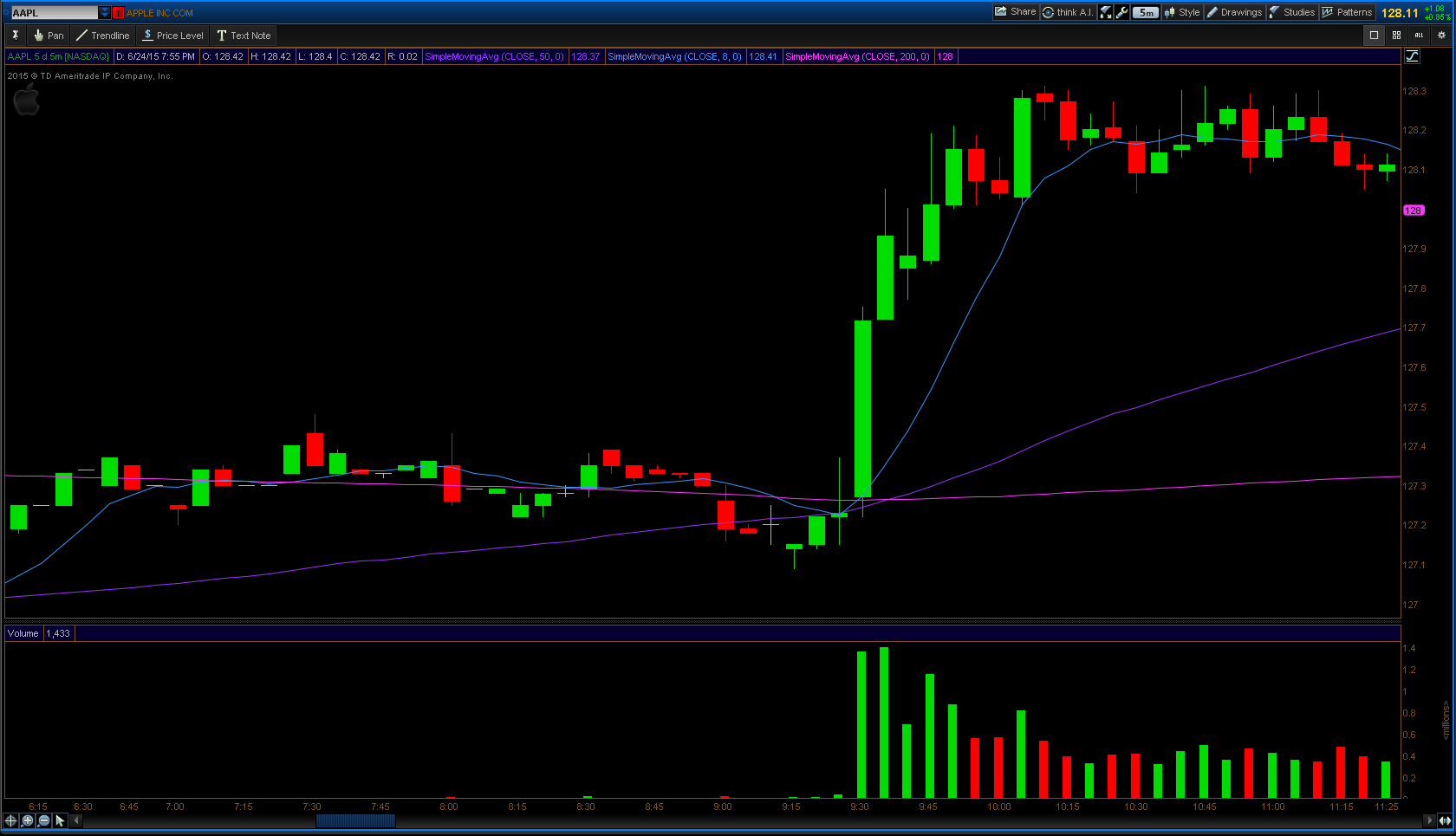Open the Style menu
Screen dimensions: 1456x836
pos(1182,12)
